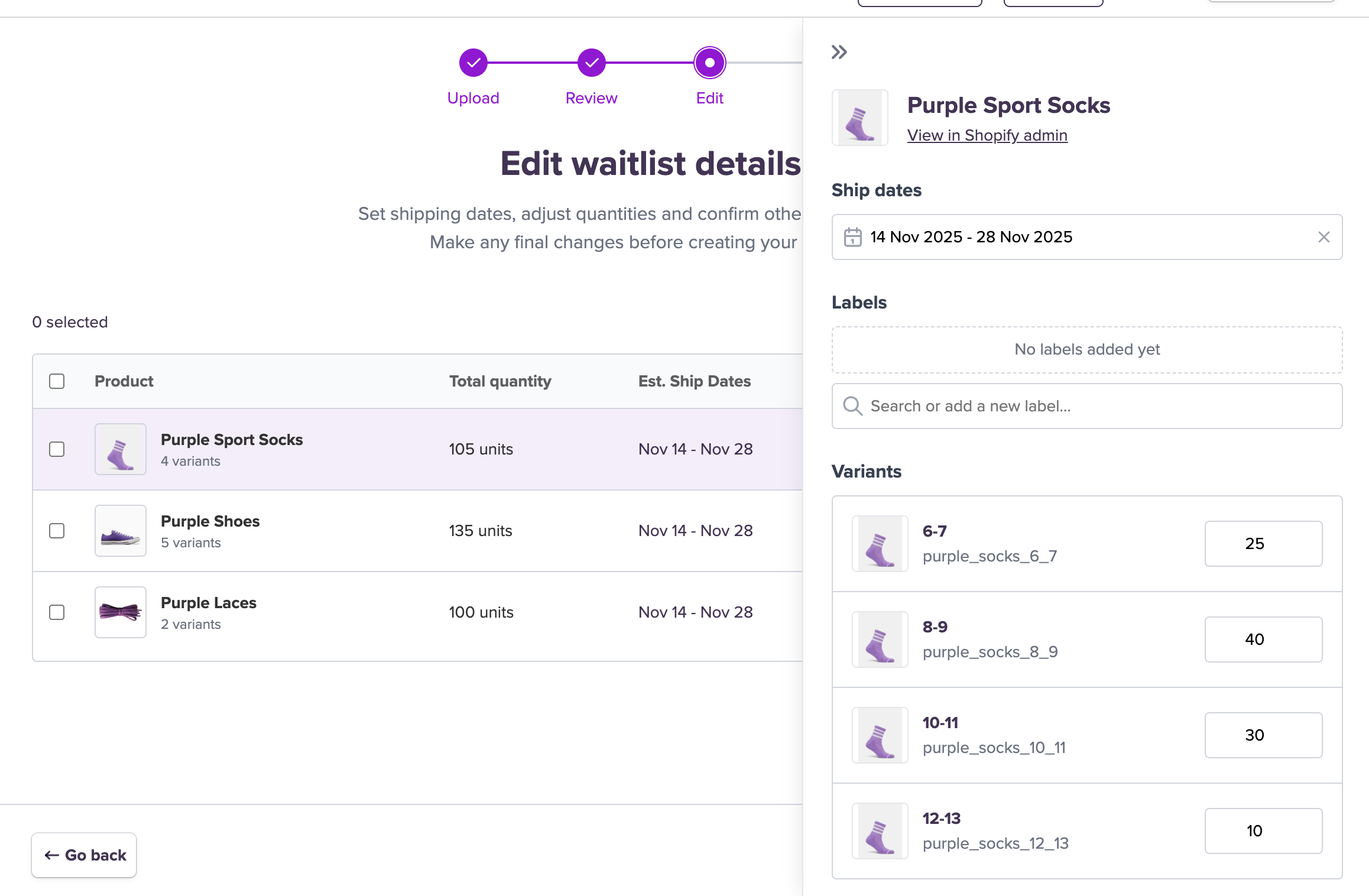The height and width of the screenshot is (896, 1369).
Task: Open View in Shopify admin link
Action: pyautogui.click(x=987, y=135)
